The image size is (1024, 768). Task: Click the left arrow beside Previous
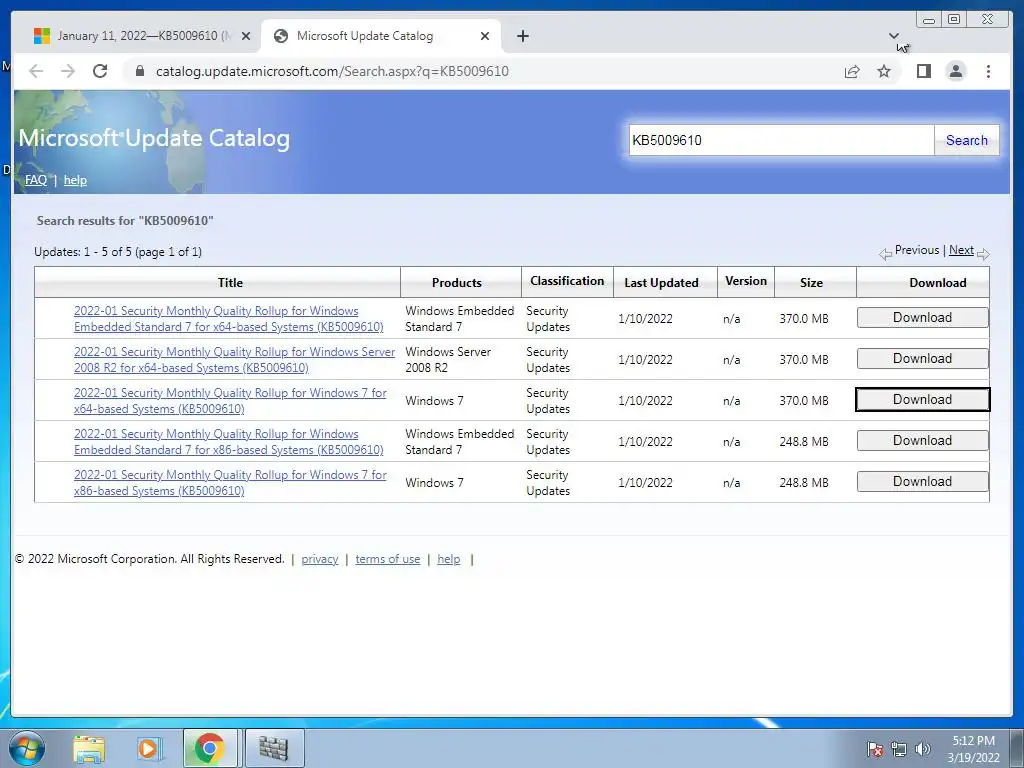pos(886,254)
